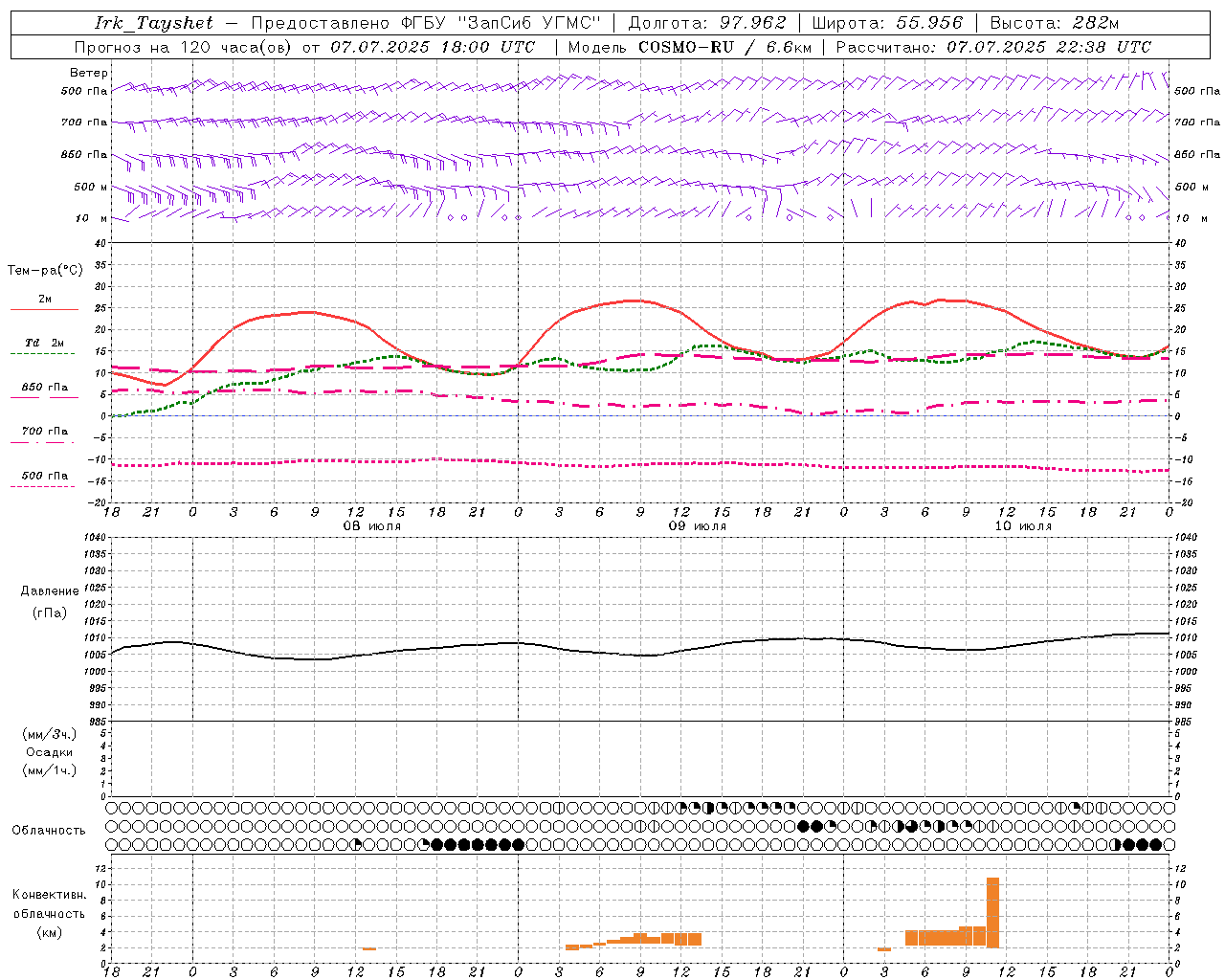Screen dimensions: 1225x980
Task: Select the elevation text Высота: 282м
Action: click(1054, 23)
